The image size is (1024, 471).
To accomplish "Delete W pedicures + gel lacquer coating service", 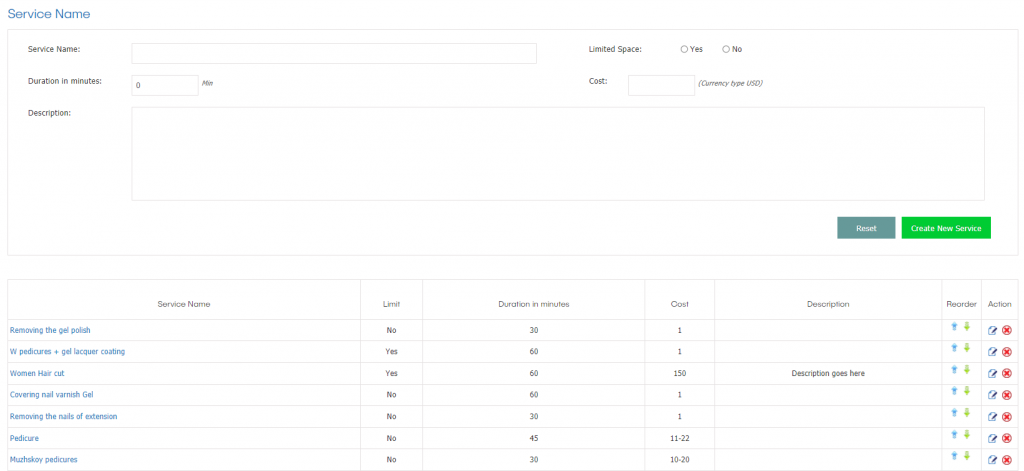I will (x=1006, y=352).
